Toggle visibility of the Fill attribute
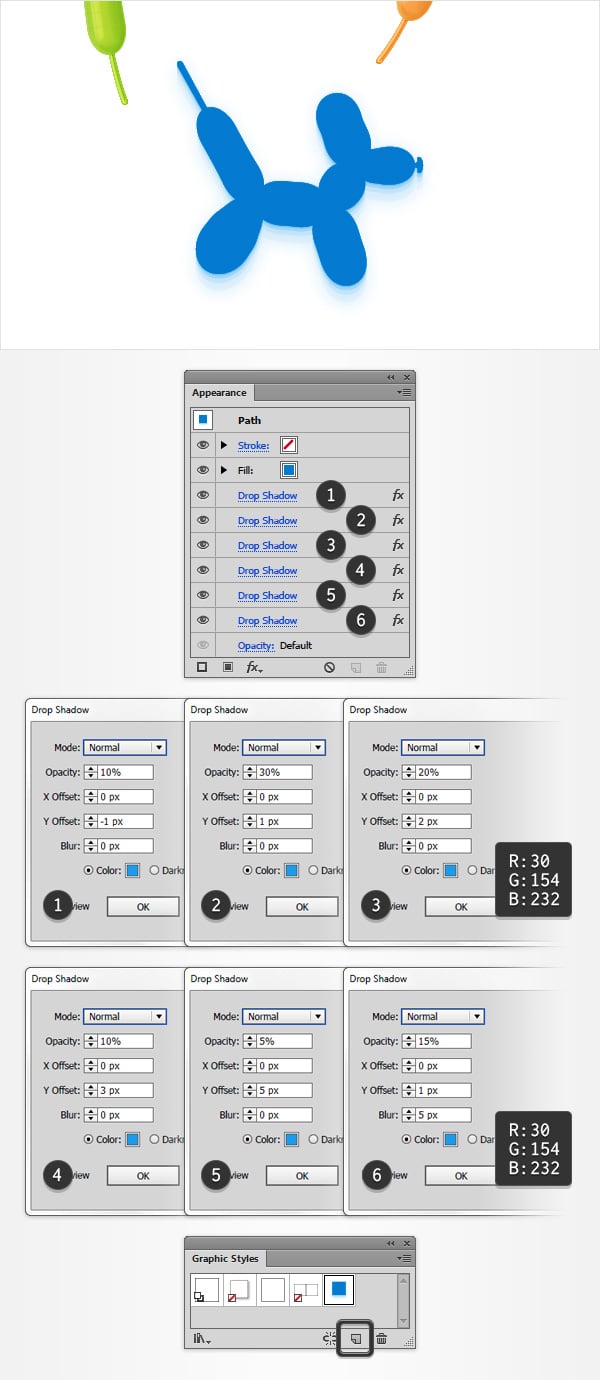600x1380 pixels. 203,470
